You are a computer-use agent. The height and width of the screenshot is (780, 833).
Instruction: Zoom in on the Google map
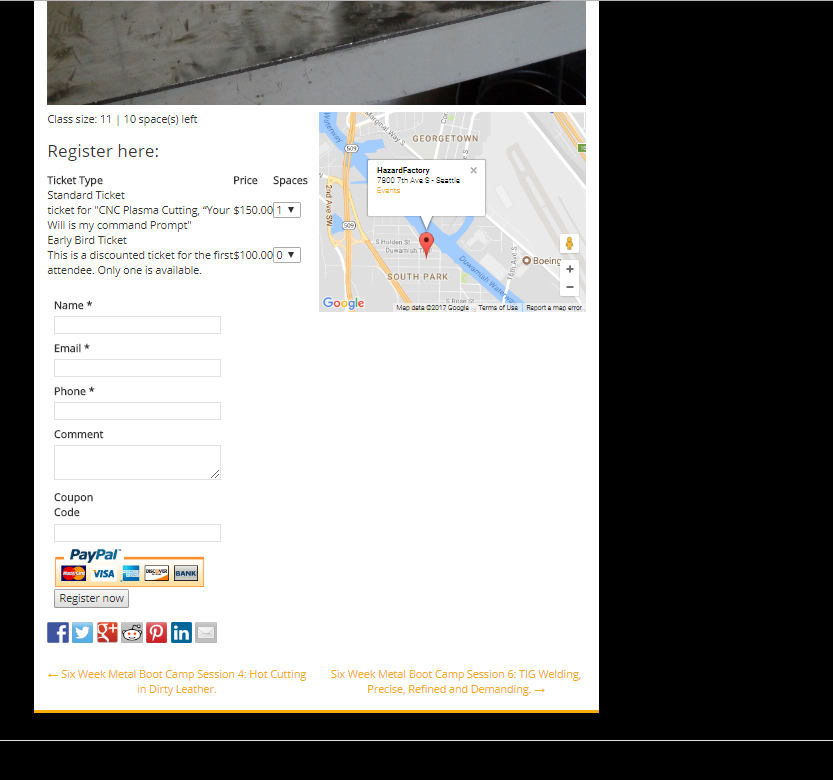(x=570, y=269)
